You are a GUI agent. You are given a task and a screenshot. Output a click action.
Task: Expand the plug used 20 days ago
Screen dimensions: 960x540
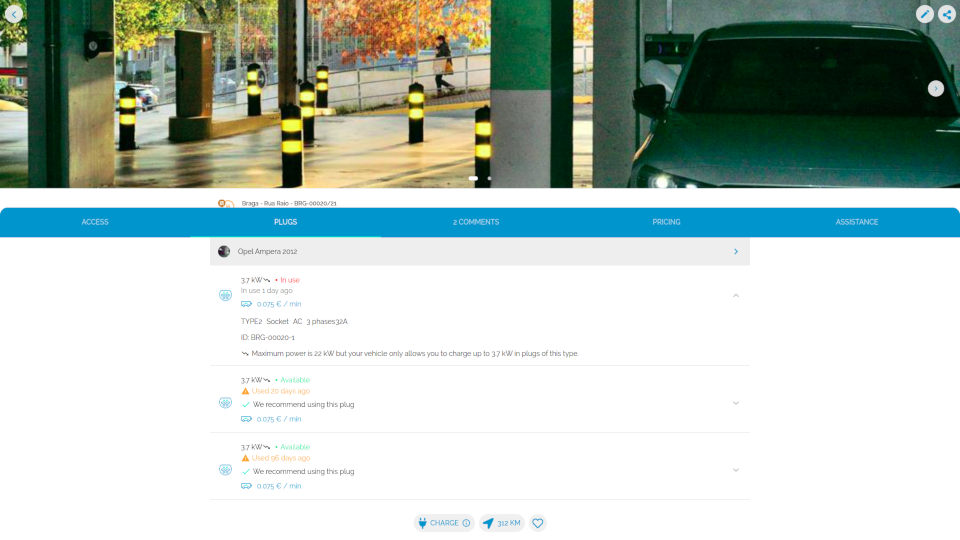tap(736, 403)
